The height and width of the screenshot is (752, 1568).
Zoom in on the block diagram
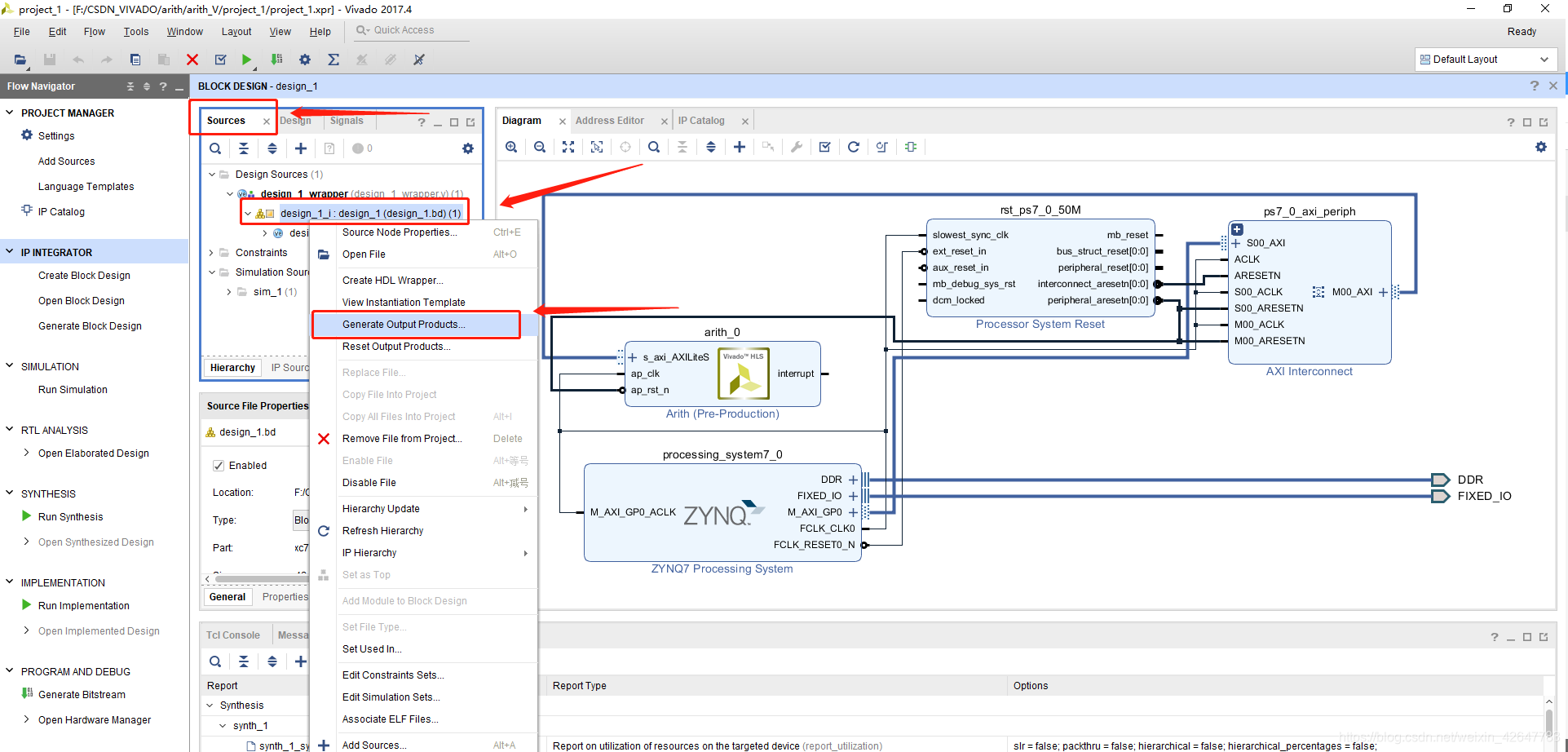511,147
